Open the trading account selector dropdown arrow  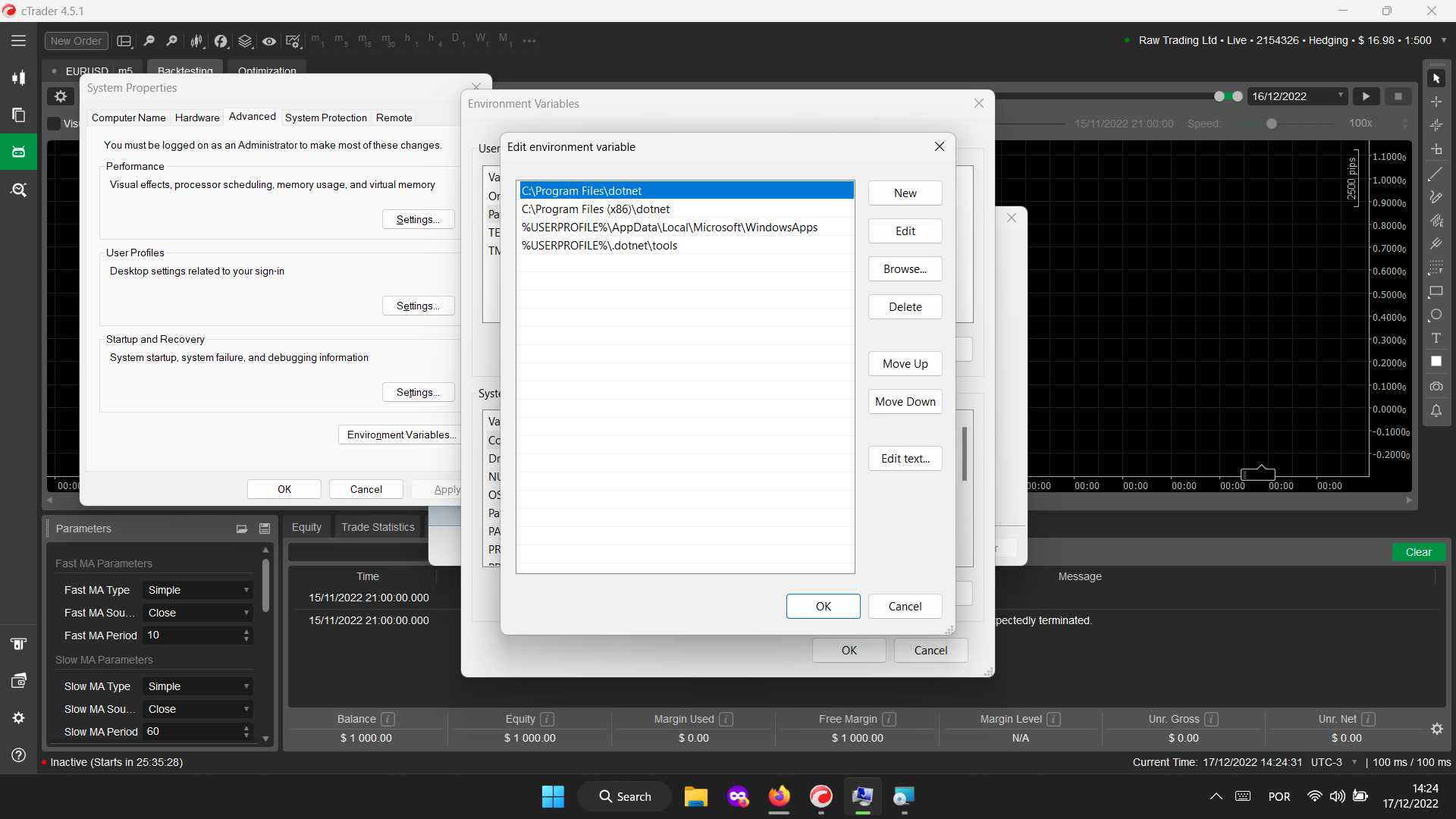tap(1444, 40)
